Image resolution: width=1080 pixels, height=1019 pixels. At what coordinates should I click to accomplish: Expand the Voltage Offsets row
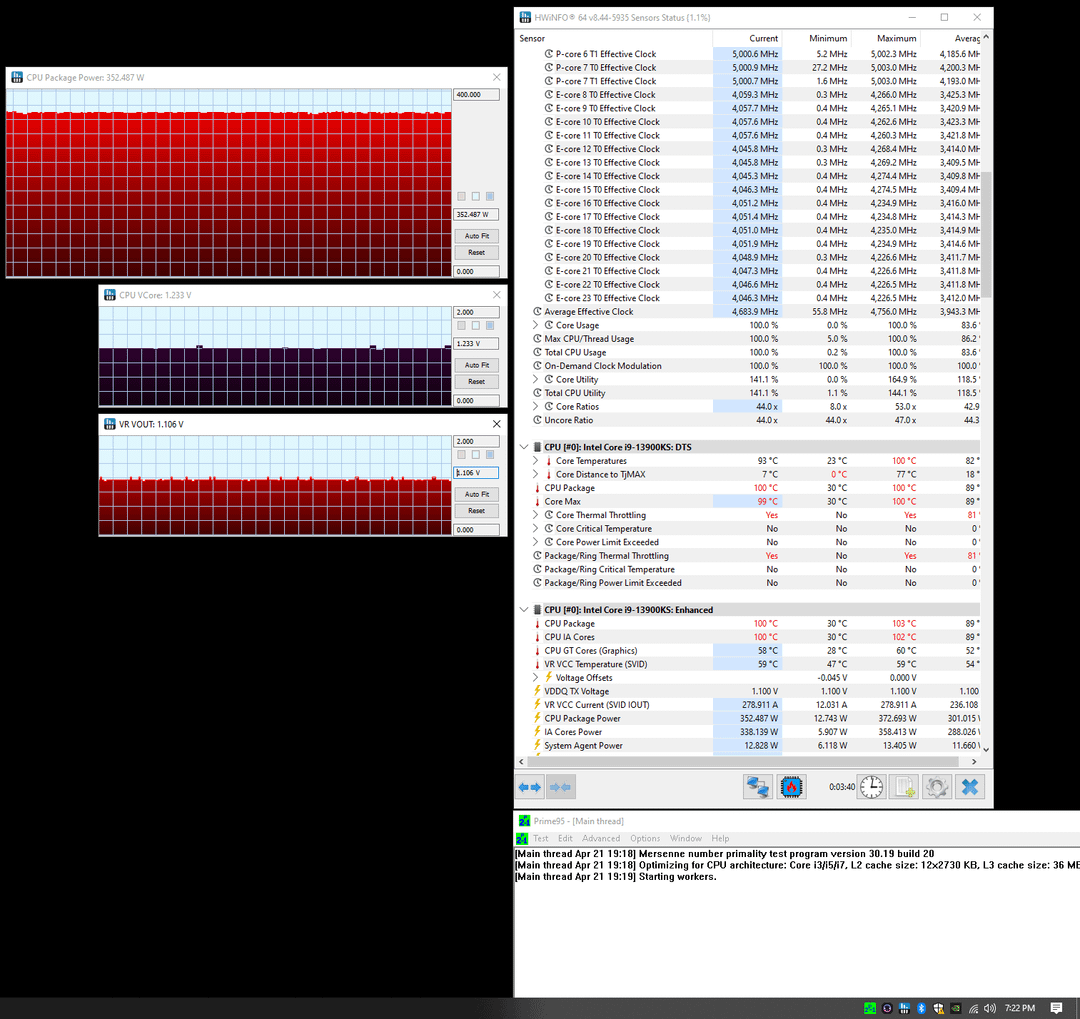tap(536, 678)
